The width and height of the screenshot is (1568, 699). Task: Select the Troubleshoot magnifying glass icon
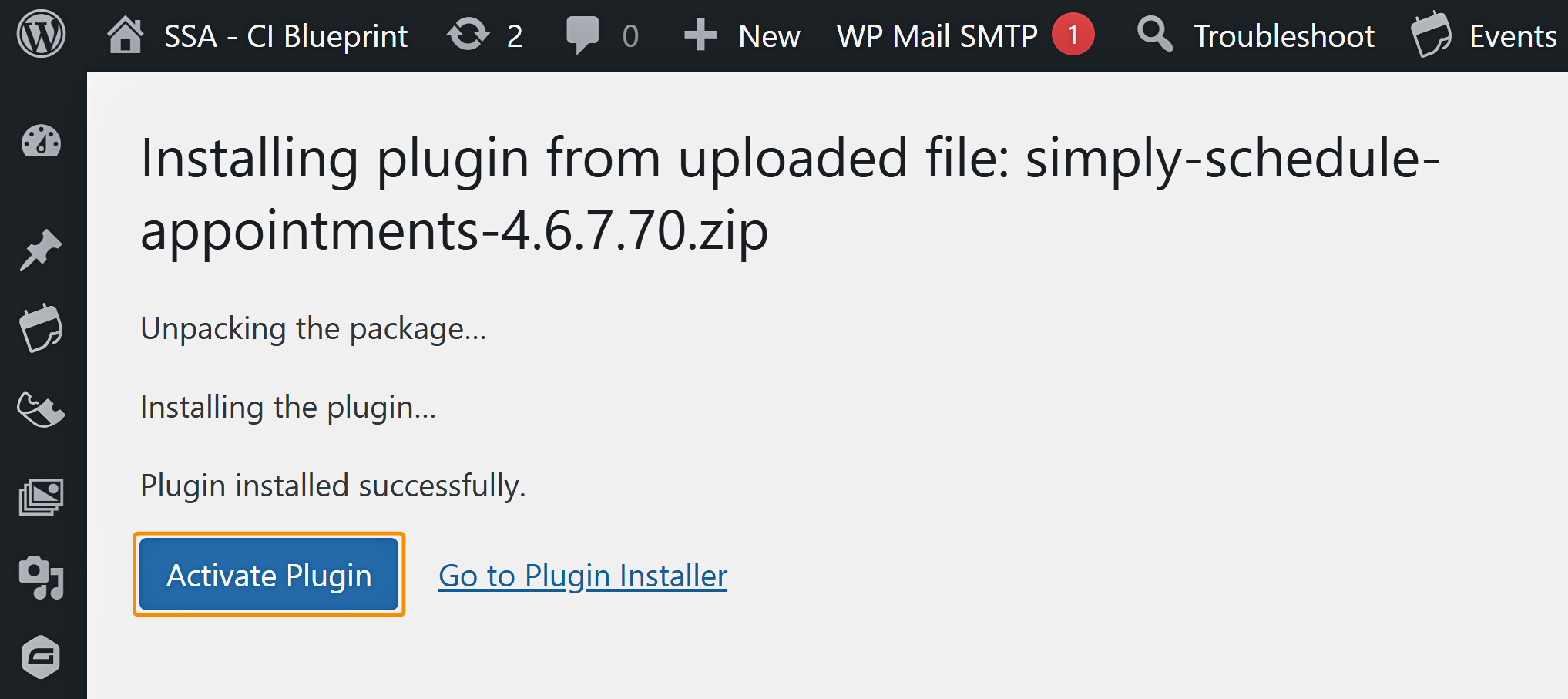pos(1153,34)
